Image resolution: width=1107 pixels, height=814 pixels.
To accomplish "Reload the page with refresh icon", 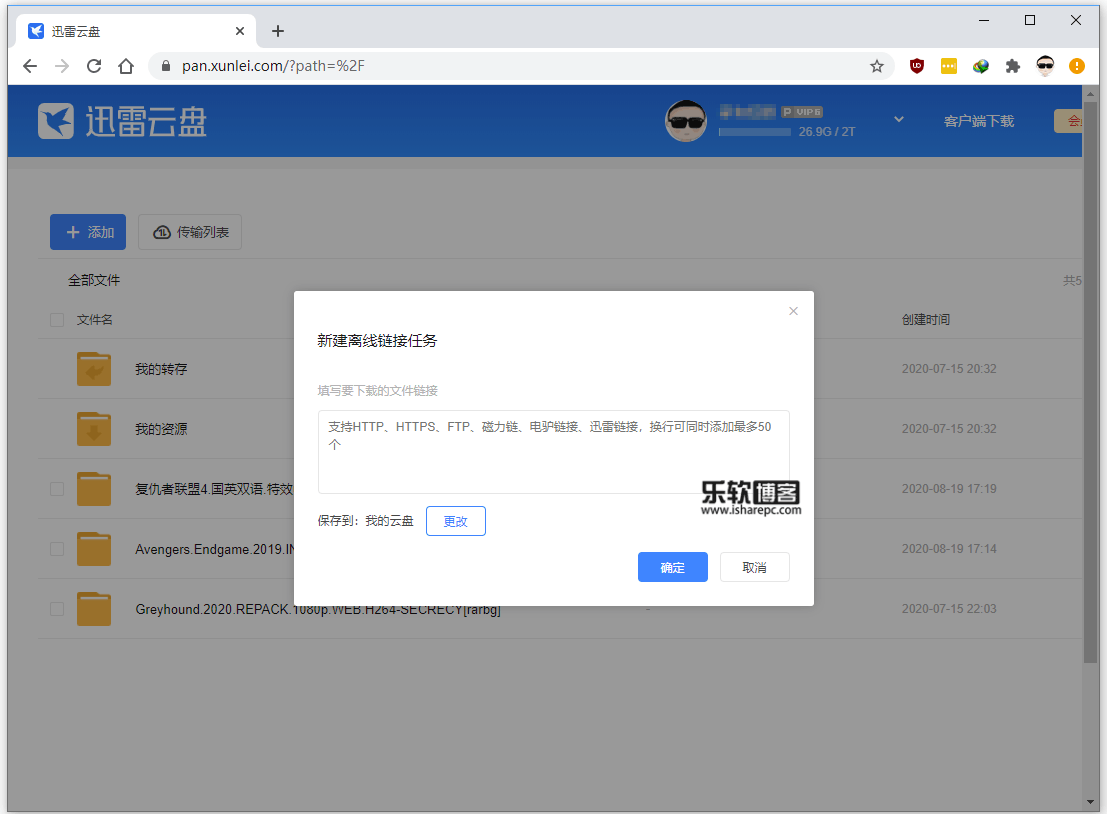I will pyautogui.click(x=94, y=66).
